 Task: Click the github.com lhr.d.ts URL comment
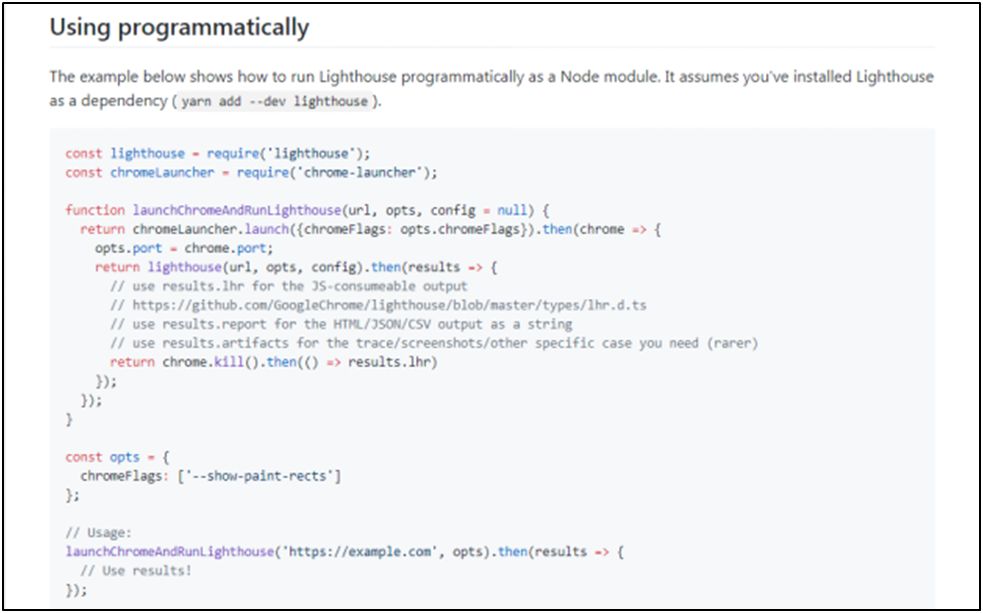378,305
